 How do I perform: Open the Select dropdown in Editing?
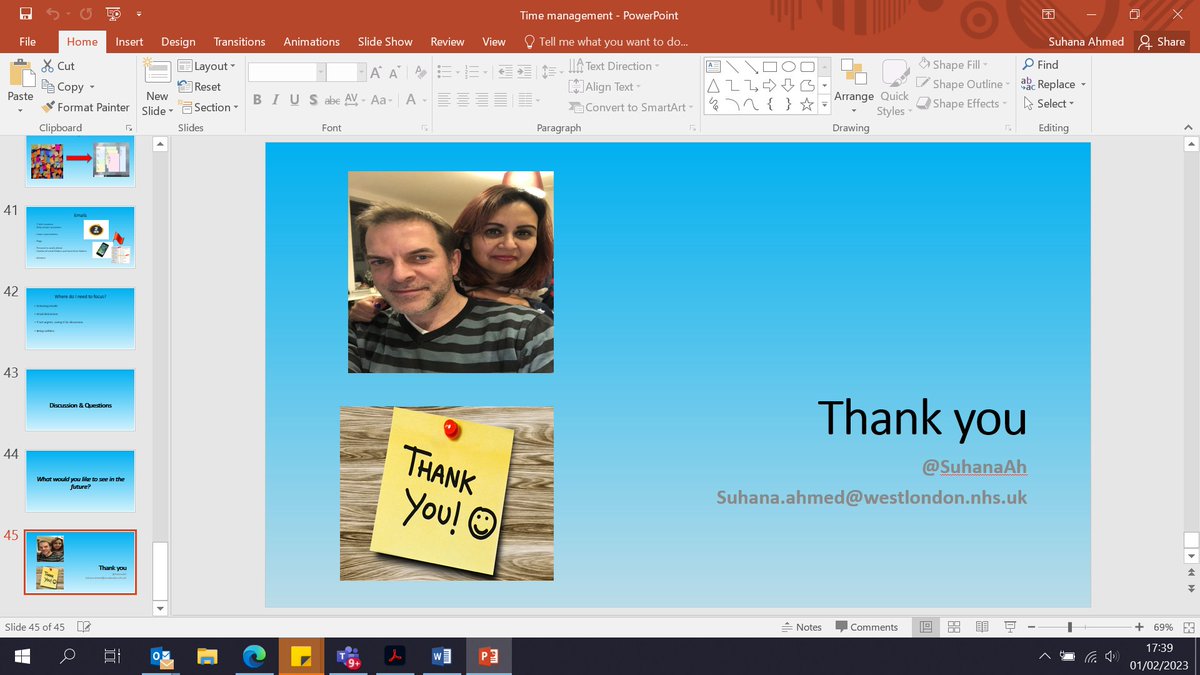1048,103
